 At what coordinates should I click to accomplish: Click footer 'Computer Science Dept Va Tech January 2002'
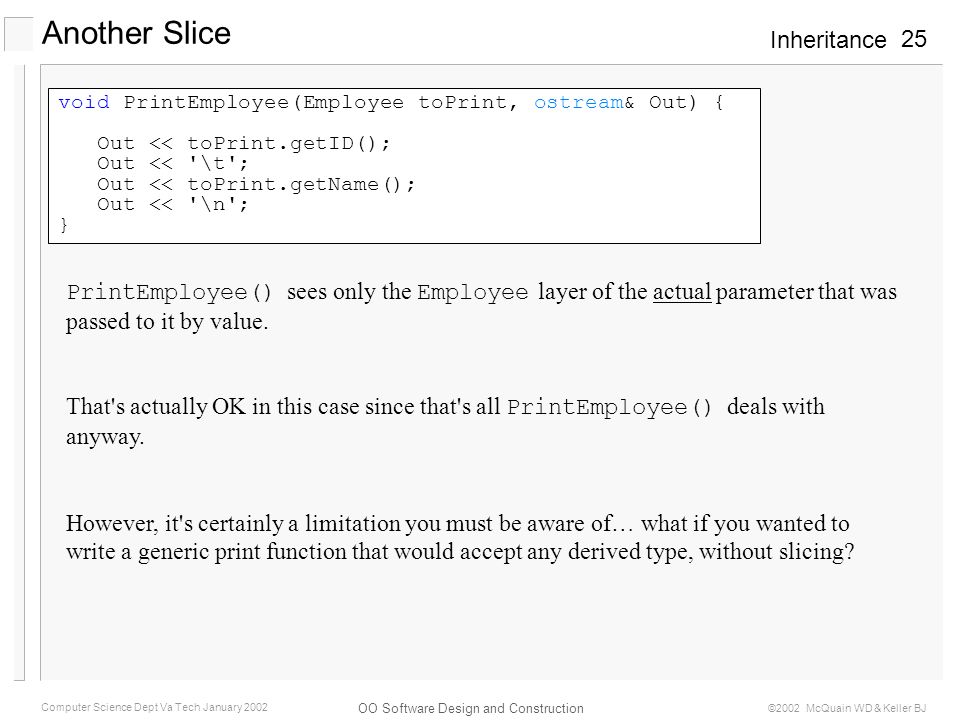pyautogui.click(x=154, y=707)
